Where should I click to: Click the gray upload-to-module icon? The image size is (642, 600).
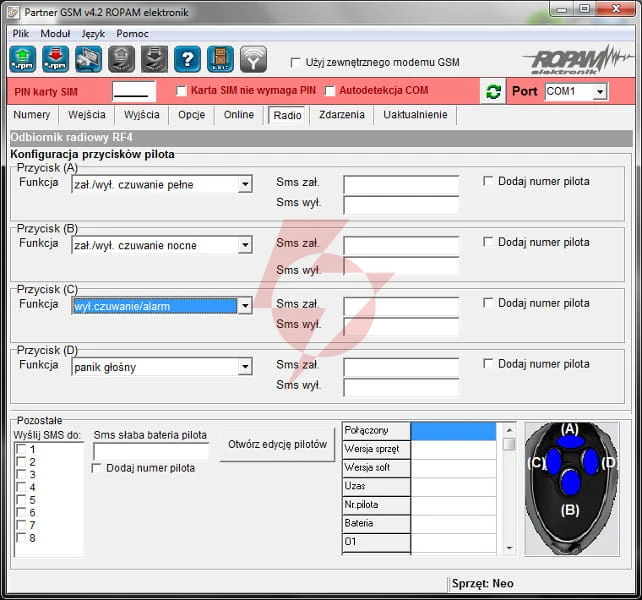coord(121,60)
